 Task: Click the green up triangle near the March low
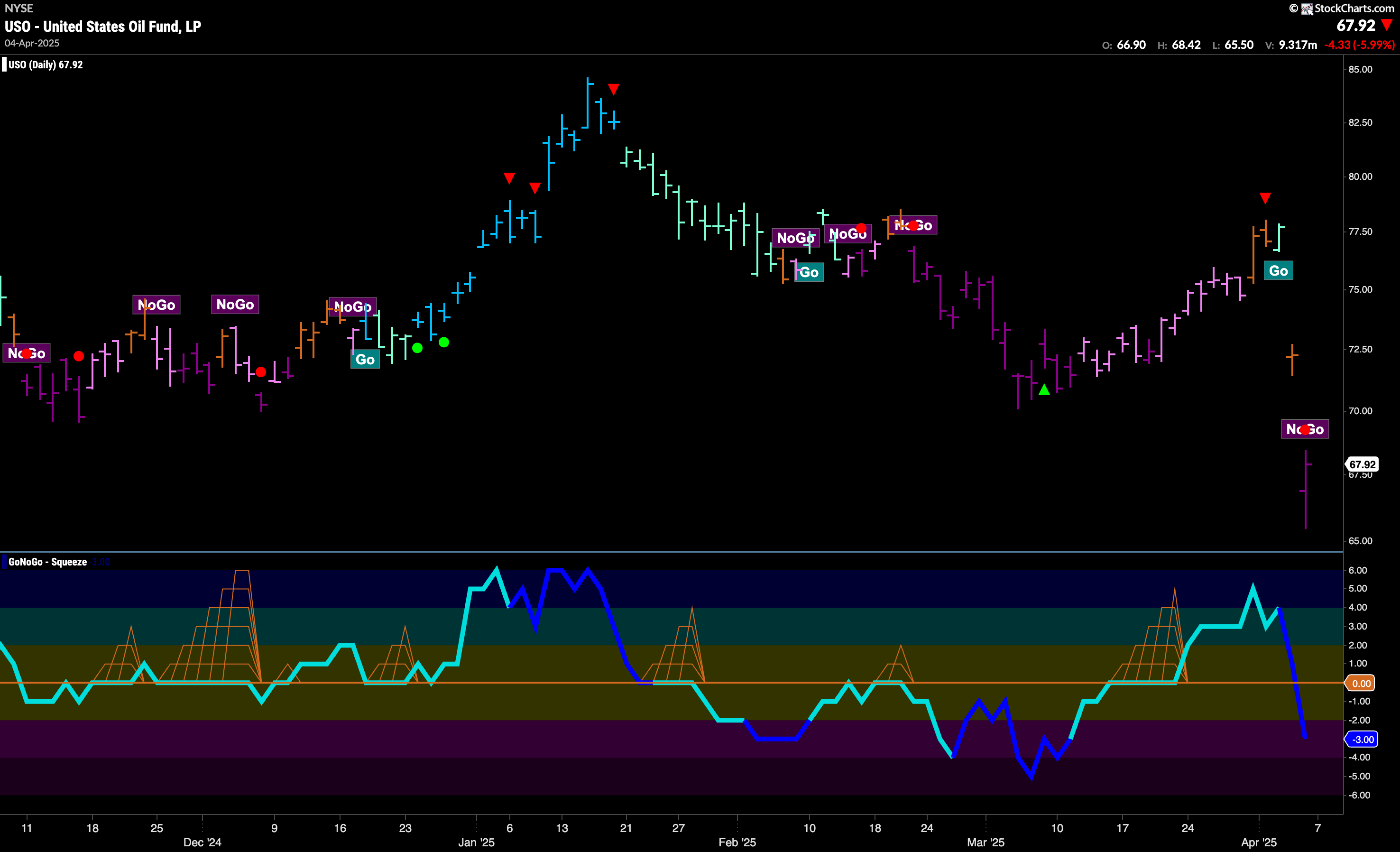tap(1044, 390)
